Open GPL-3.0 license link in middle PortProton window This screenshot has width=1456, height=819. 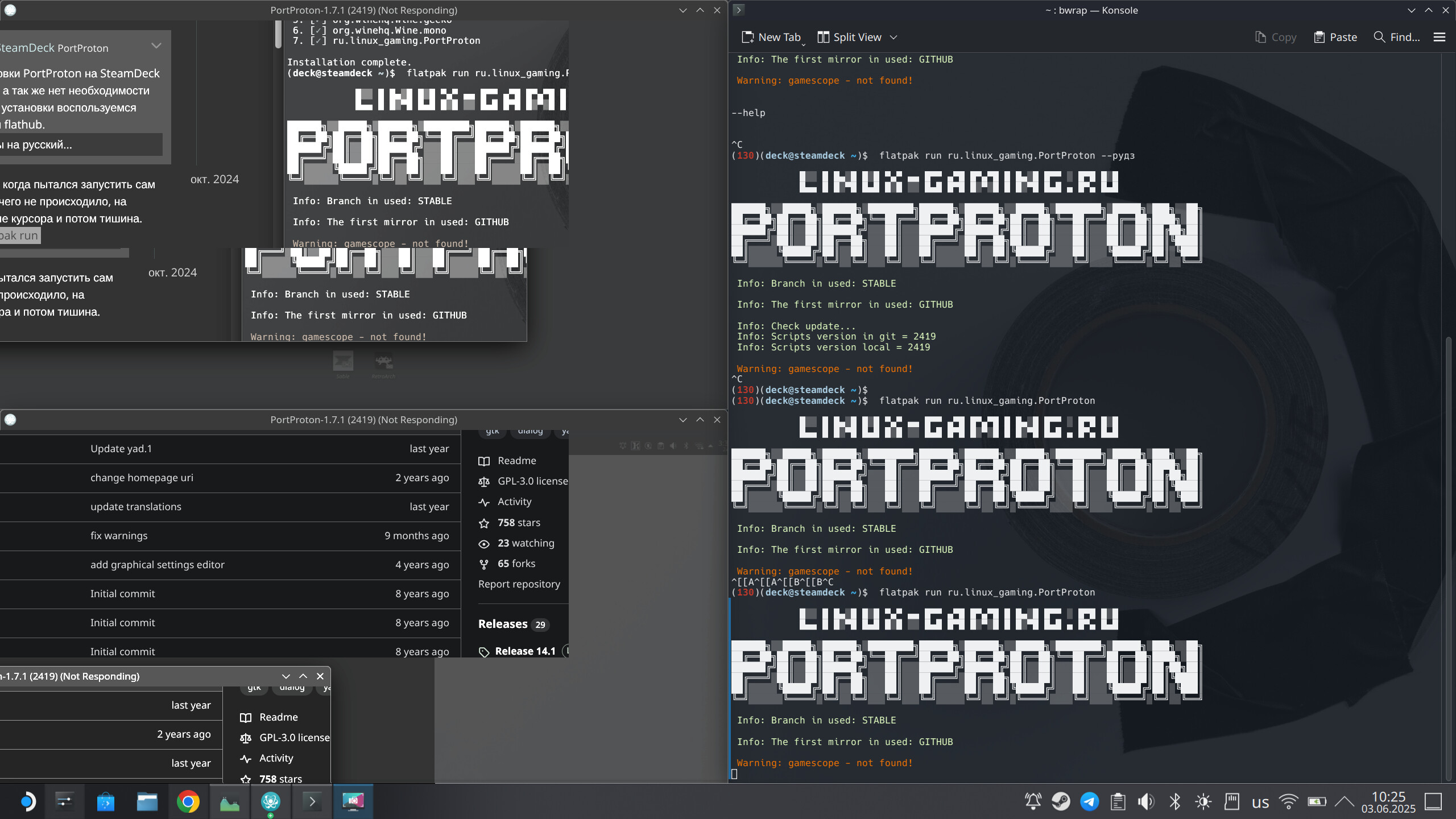pyautogui.click(x=523, y=481)
